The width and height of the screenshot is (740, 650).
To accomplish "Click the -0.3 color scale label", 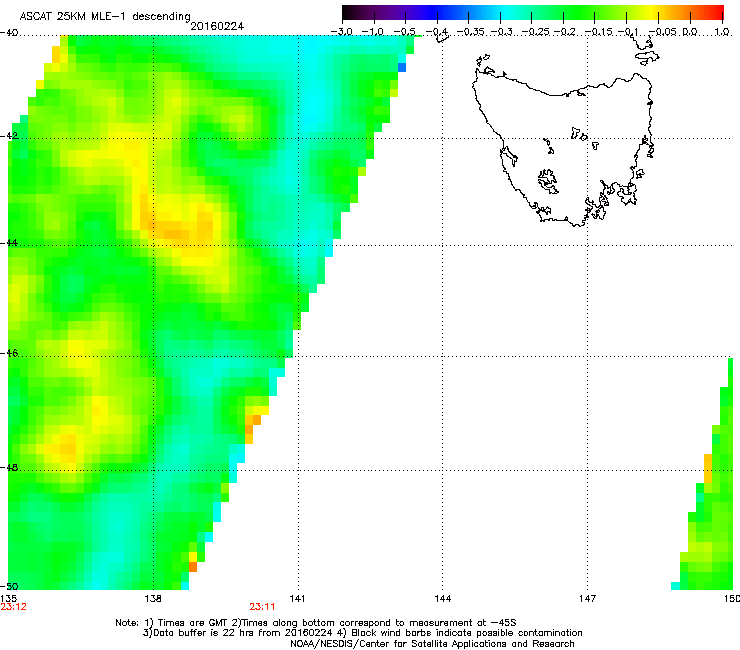I will 502,32.
